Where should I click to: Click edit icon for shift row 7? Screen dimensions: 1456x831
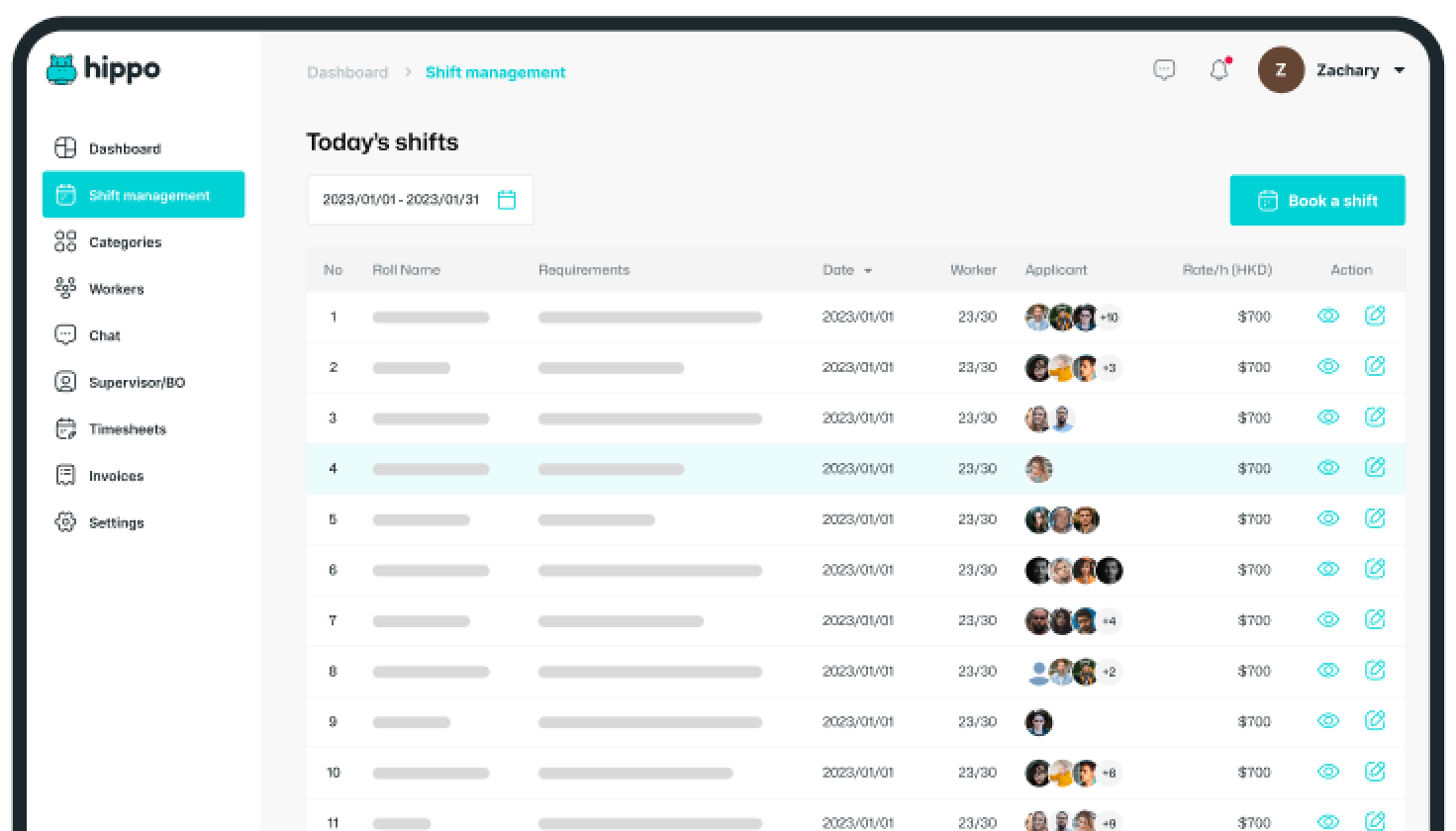1375,619
